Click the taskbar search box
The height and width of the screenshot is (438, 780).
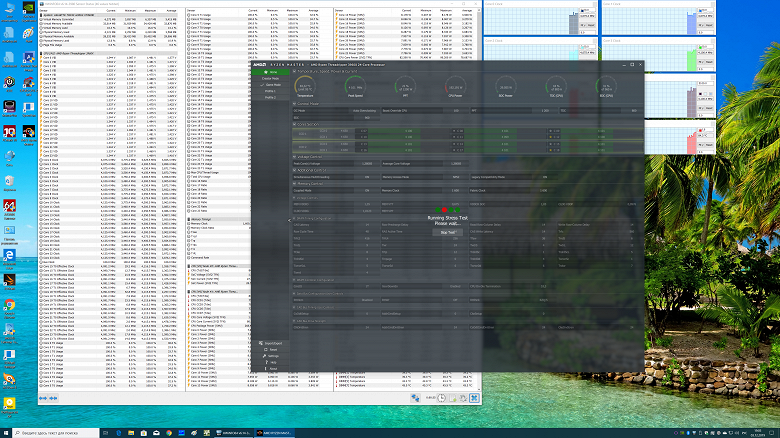(56, 433)
